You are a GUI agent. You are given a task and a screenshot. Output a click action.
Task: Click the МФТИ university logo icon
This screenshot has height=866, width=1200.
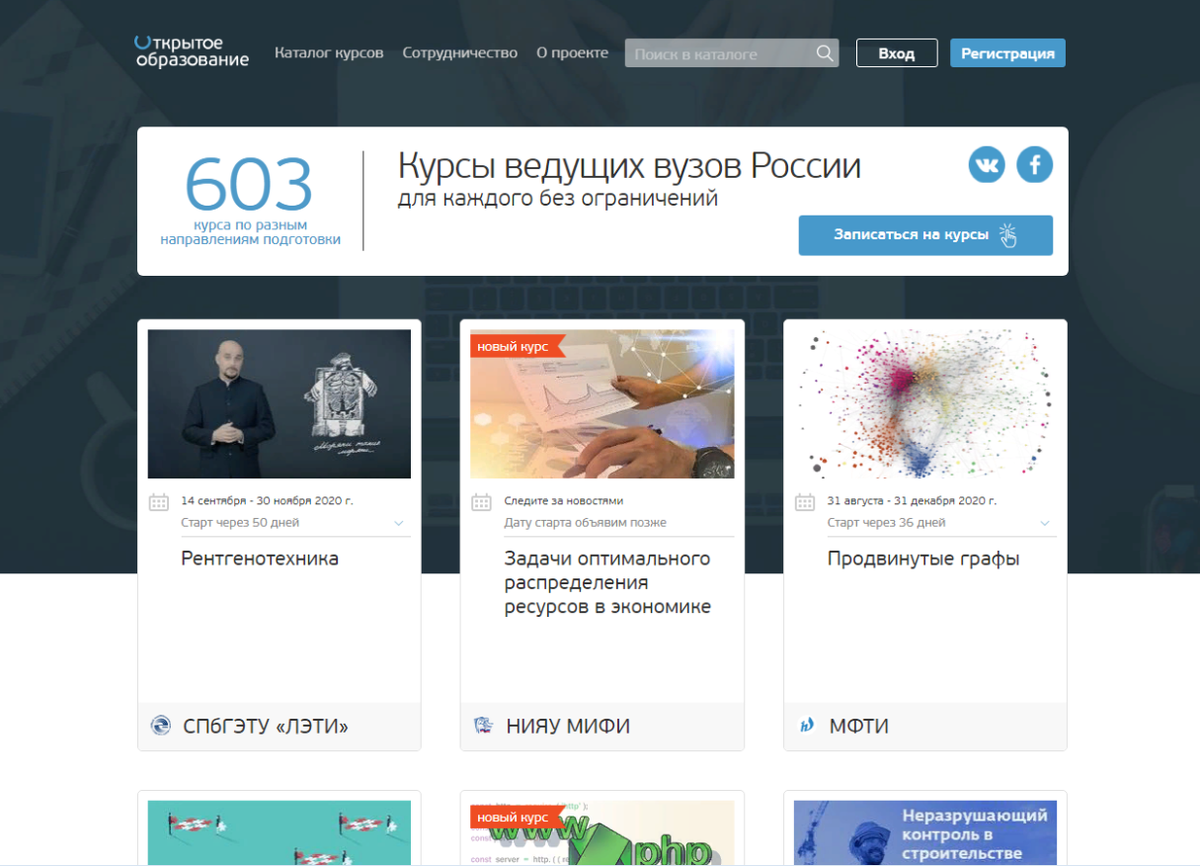pos(806,726)
